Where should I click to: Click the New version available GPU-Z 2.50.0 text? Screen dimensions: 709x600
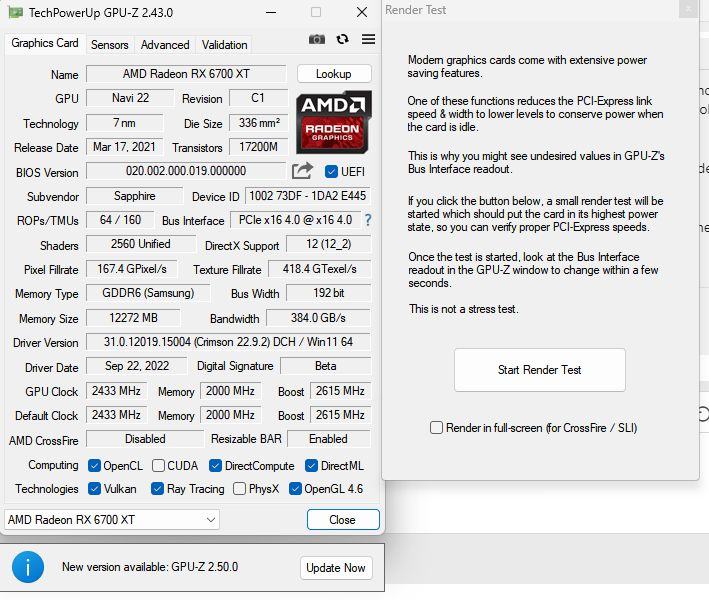pos(150,567)
